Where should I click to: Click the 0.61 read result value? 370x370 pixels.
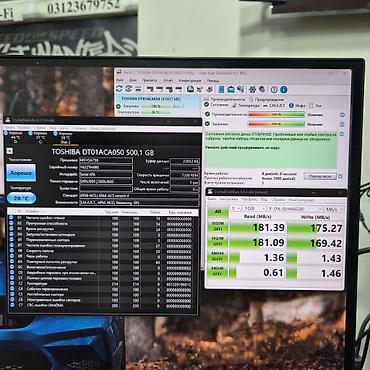273,272
